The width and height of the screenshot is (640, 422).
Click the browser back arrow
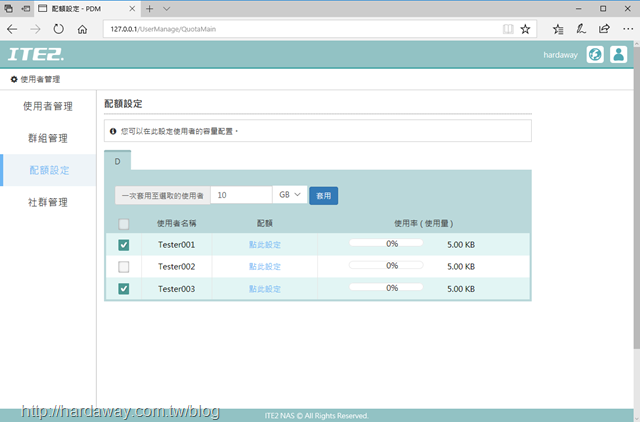pyautogui.click(x=12, y=29)
